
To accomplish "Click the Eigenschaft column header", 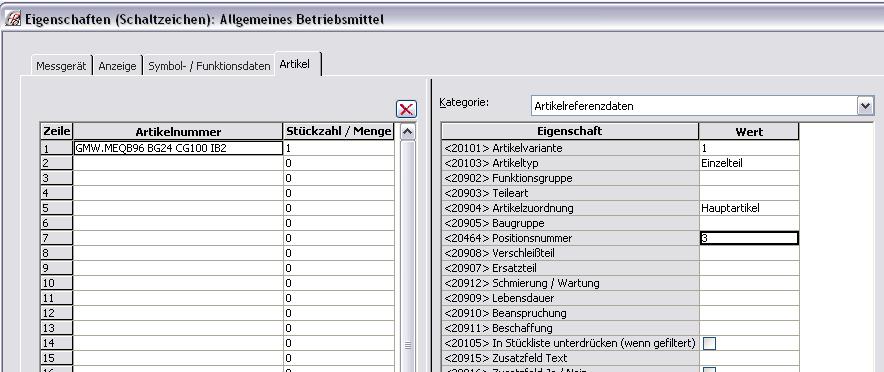I will click(569, 132).
